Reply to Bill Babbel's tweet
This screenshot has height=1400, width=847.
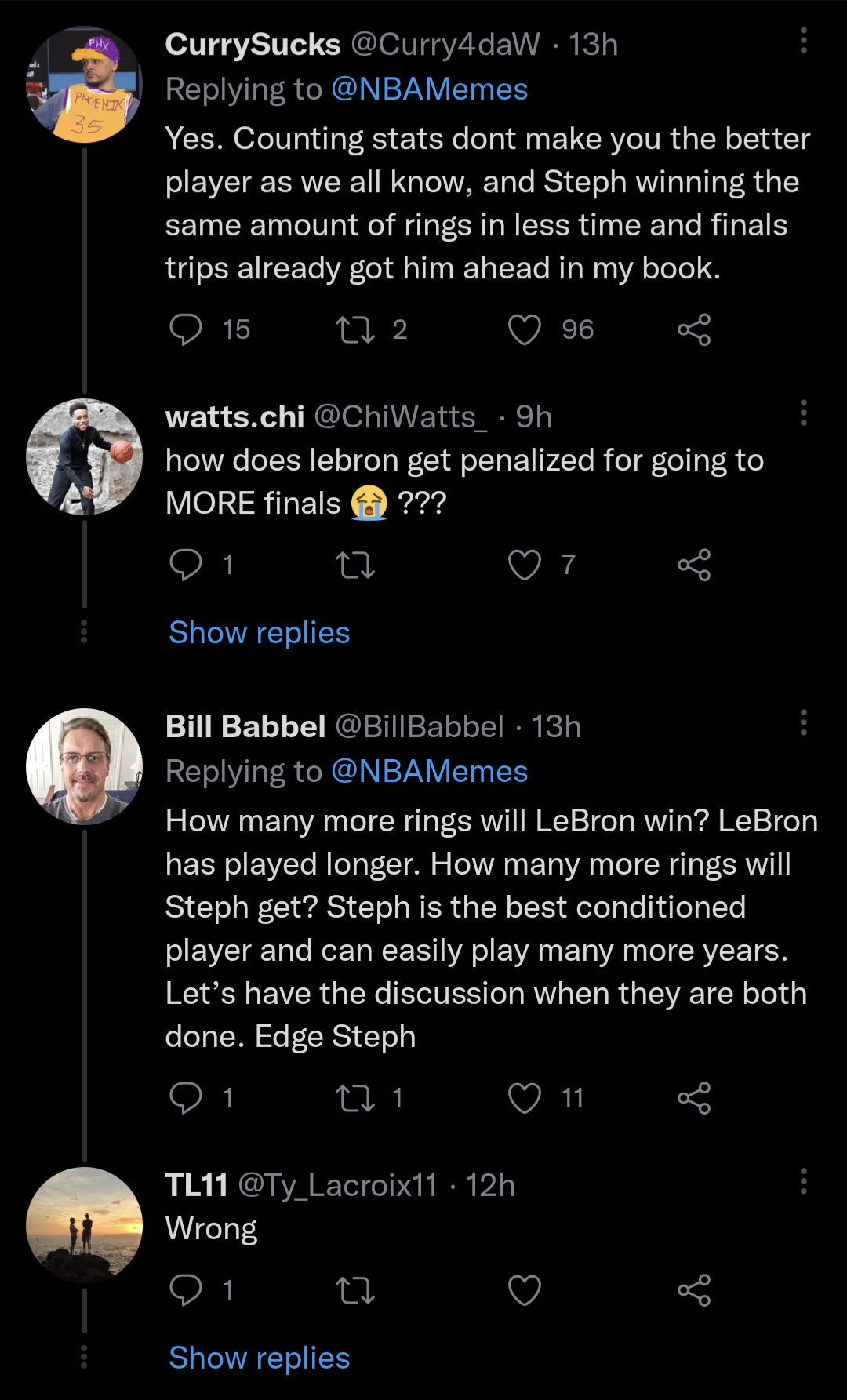(x=187, y=1098)
